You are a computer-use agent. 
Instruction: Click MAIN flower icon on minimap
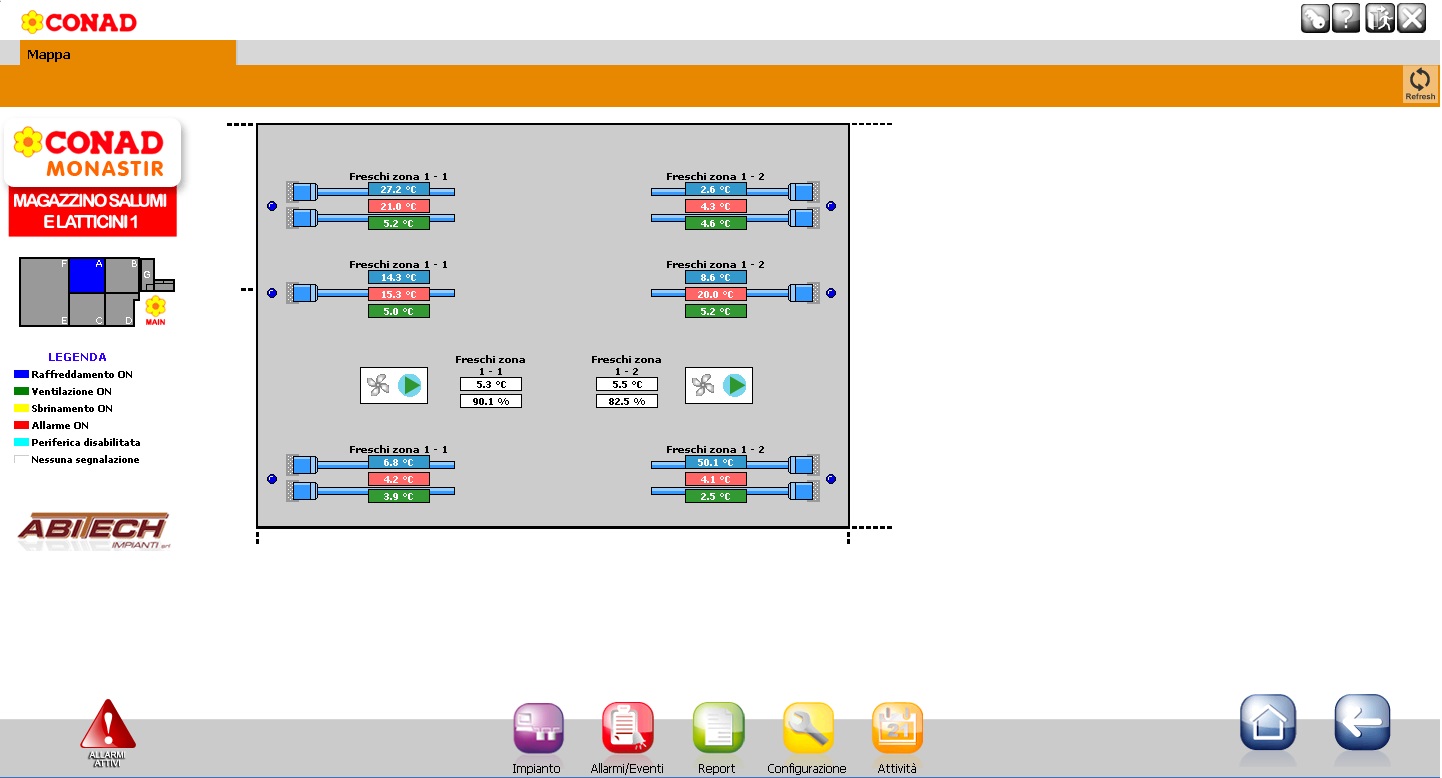pyautogui.click(x=155, y=307)
